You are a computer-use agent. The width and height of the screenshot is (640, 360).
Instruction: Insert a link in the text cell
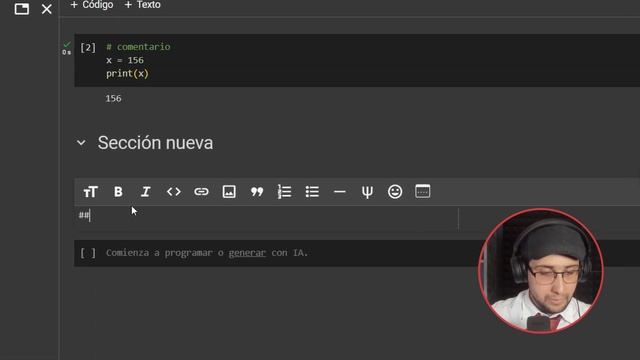tap(201, 192)
